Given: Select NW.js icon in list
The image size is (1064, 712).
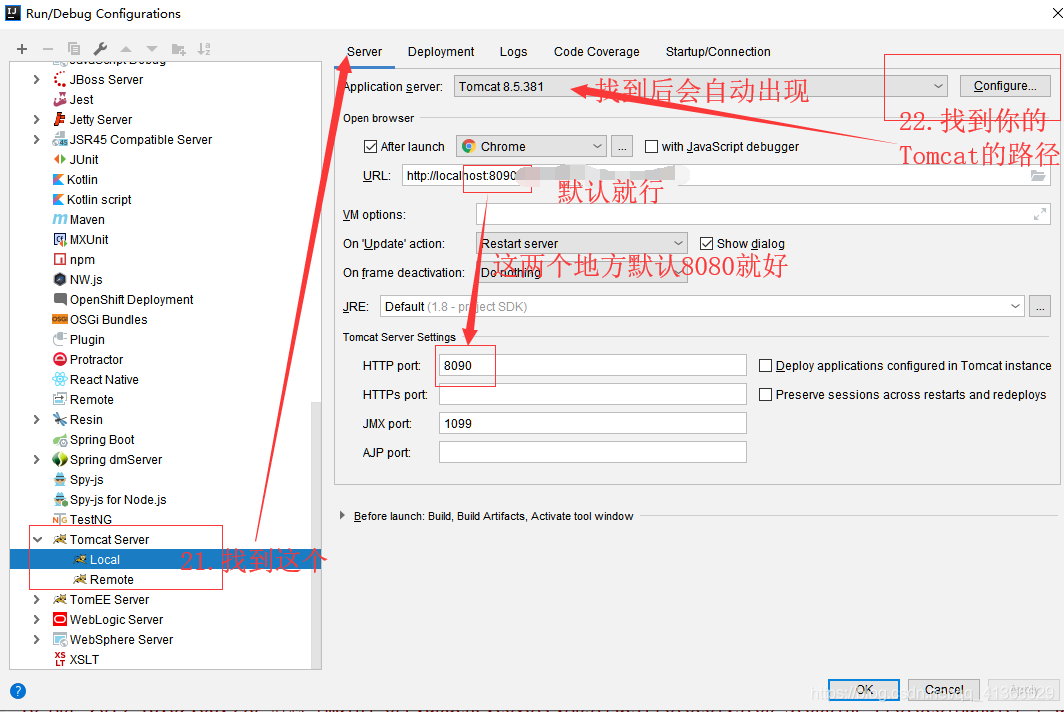Looking at the screenshot, I should pos(60,280).
